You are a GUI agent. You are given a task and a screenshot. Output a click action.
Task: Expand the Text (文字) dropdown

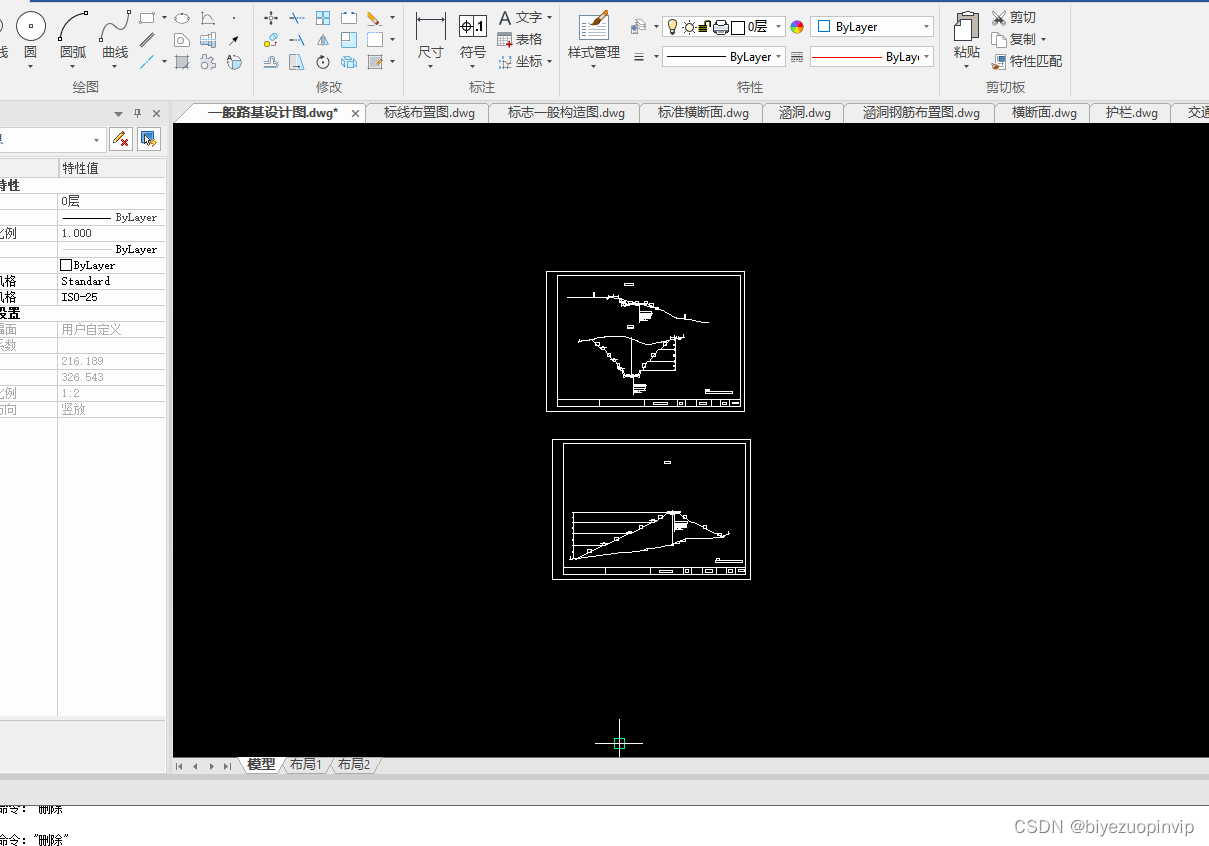(x=550, y=18)
